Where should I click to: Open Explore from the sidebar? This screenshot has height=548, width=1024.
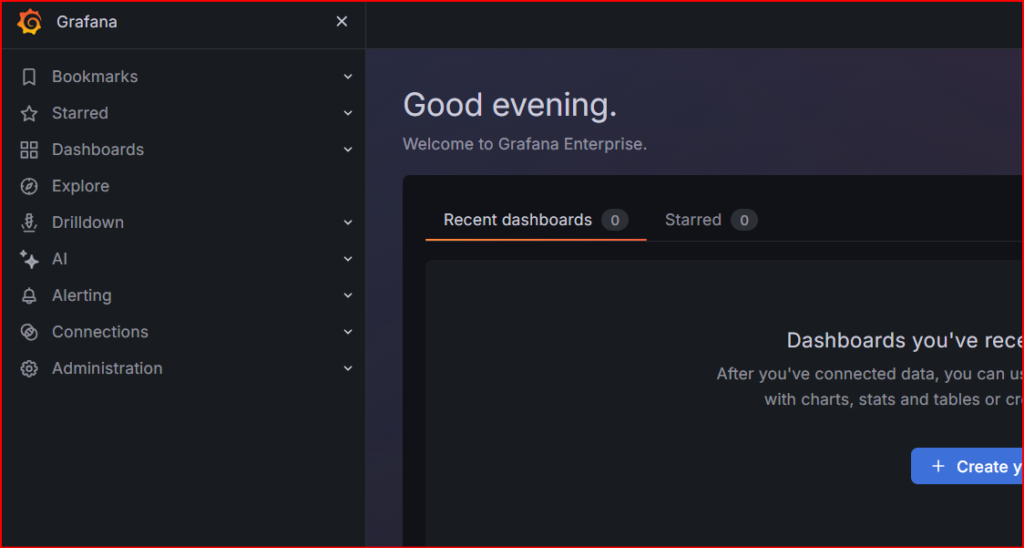pyautogui.click(x=80, y=186)
